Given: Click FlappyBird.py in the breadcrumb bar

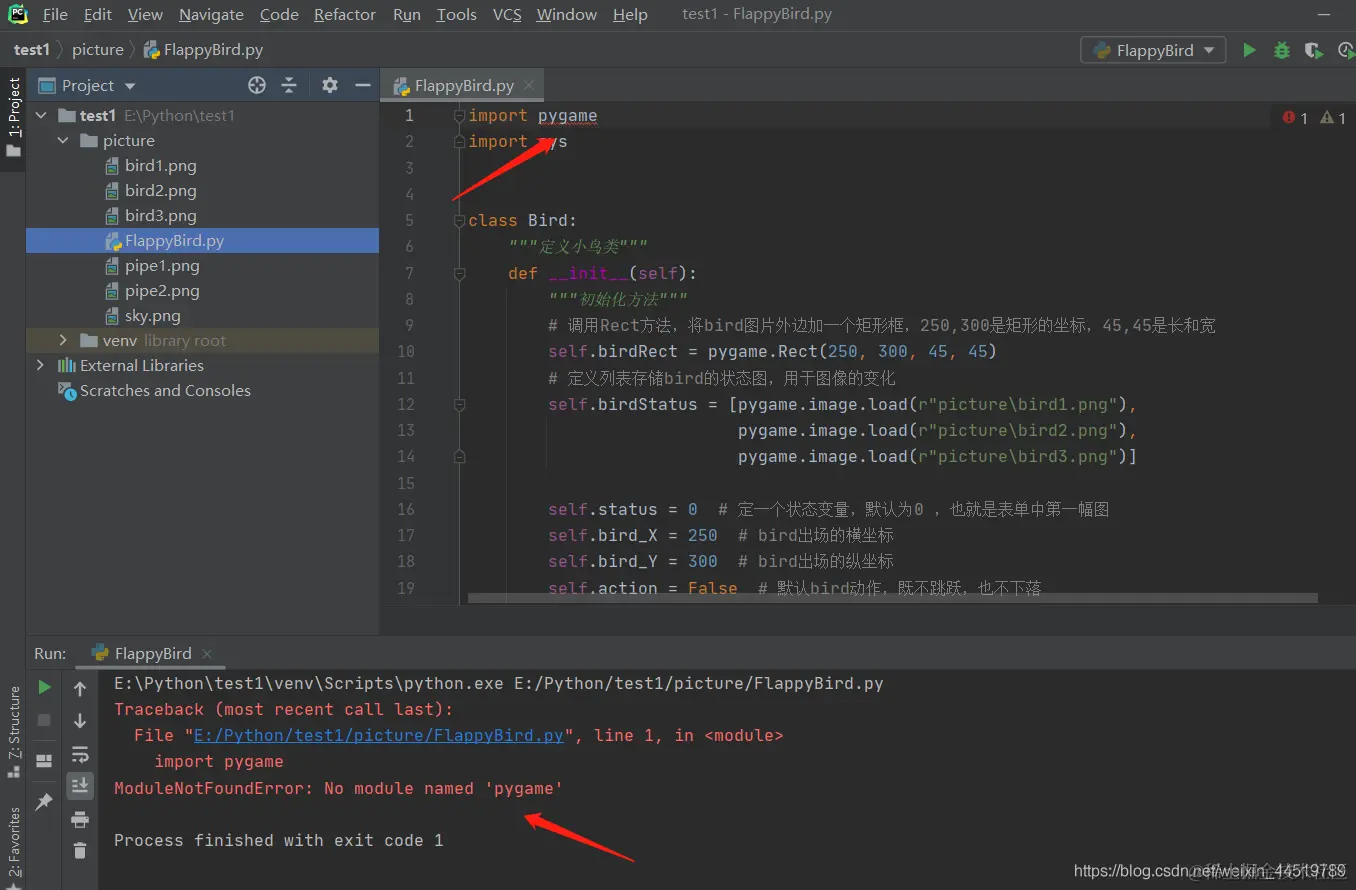Looking at the screenshot, I should pyautogui.click(x=203, y=50).
